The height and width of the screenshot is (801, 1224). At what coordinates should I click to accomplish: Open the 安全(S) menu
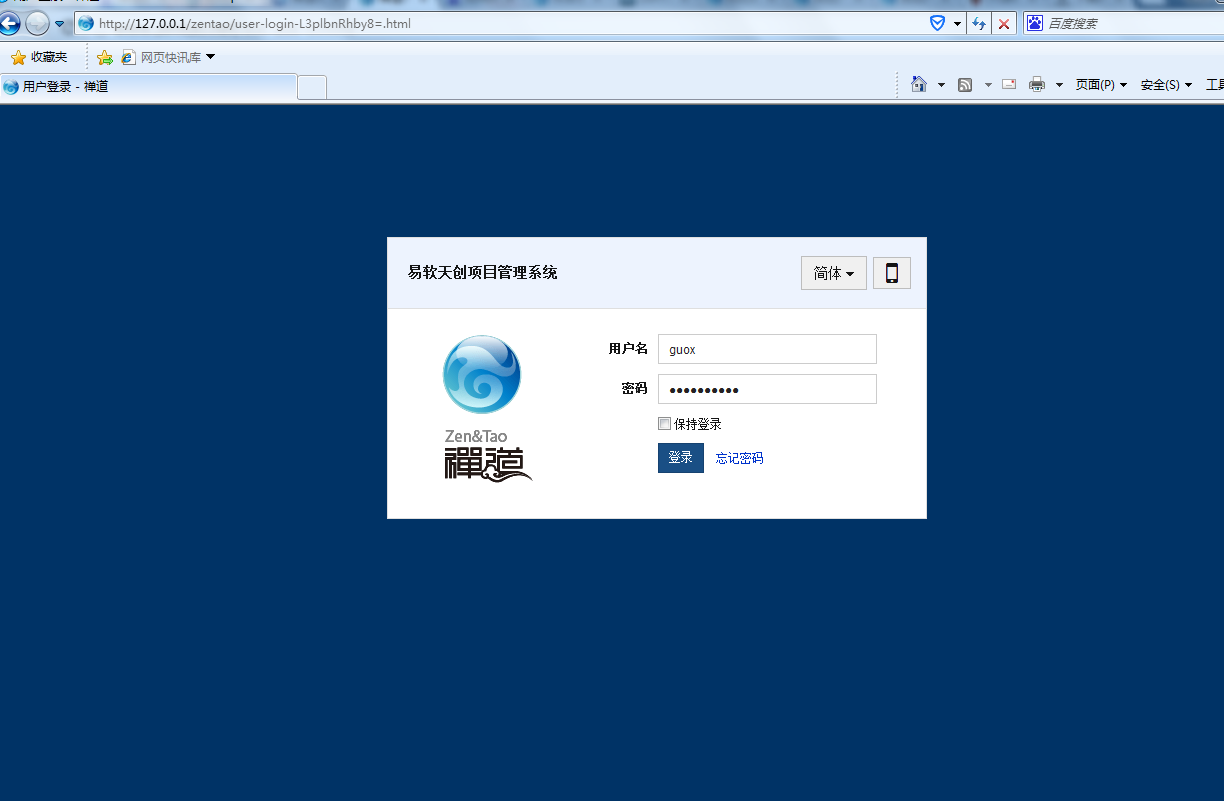click(1166, 85)
